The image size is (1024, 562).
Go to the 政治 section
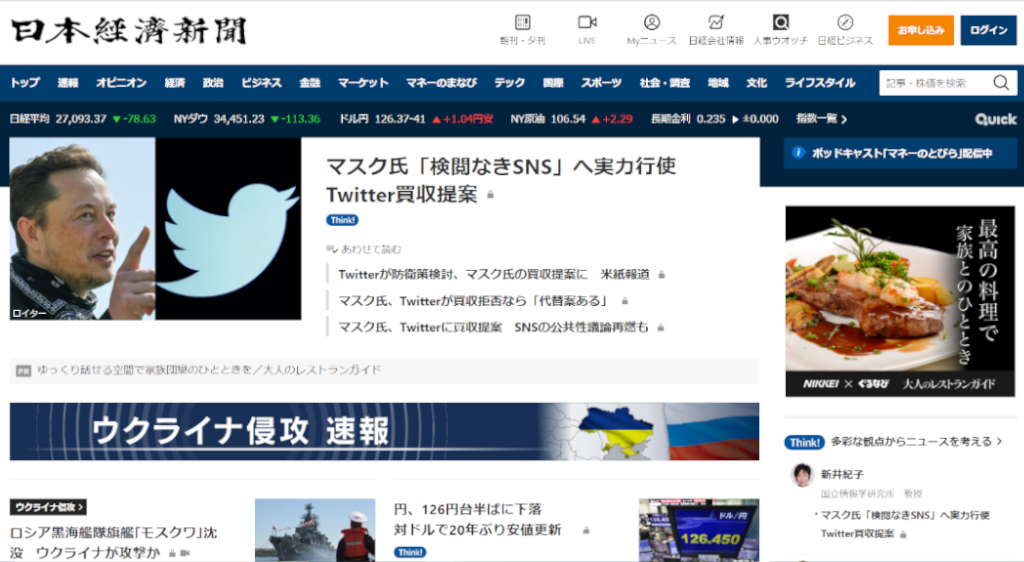213,83
